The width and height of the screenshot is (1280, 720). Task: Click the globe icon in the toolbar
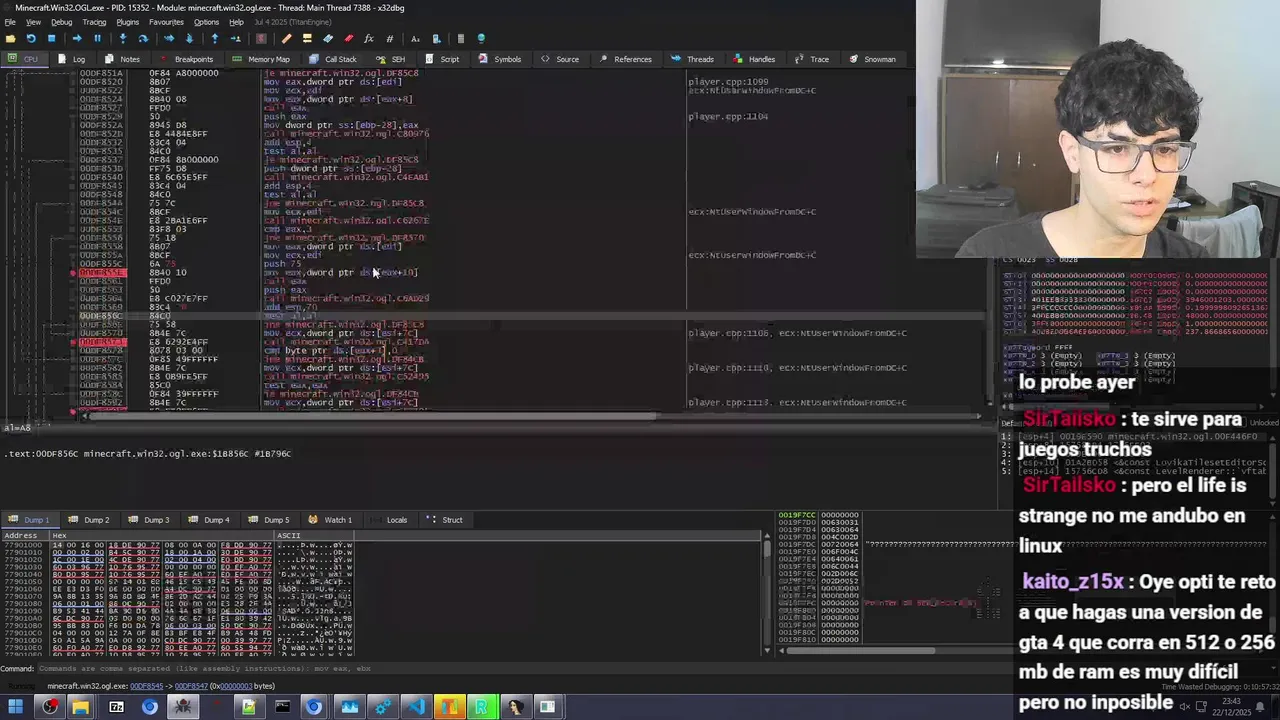coord(481,38)
